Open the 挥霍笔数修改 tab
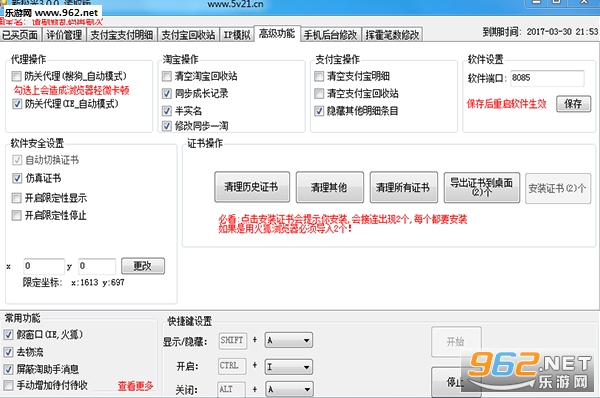The image size is (600, 398). click(392, 35)
